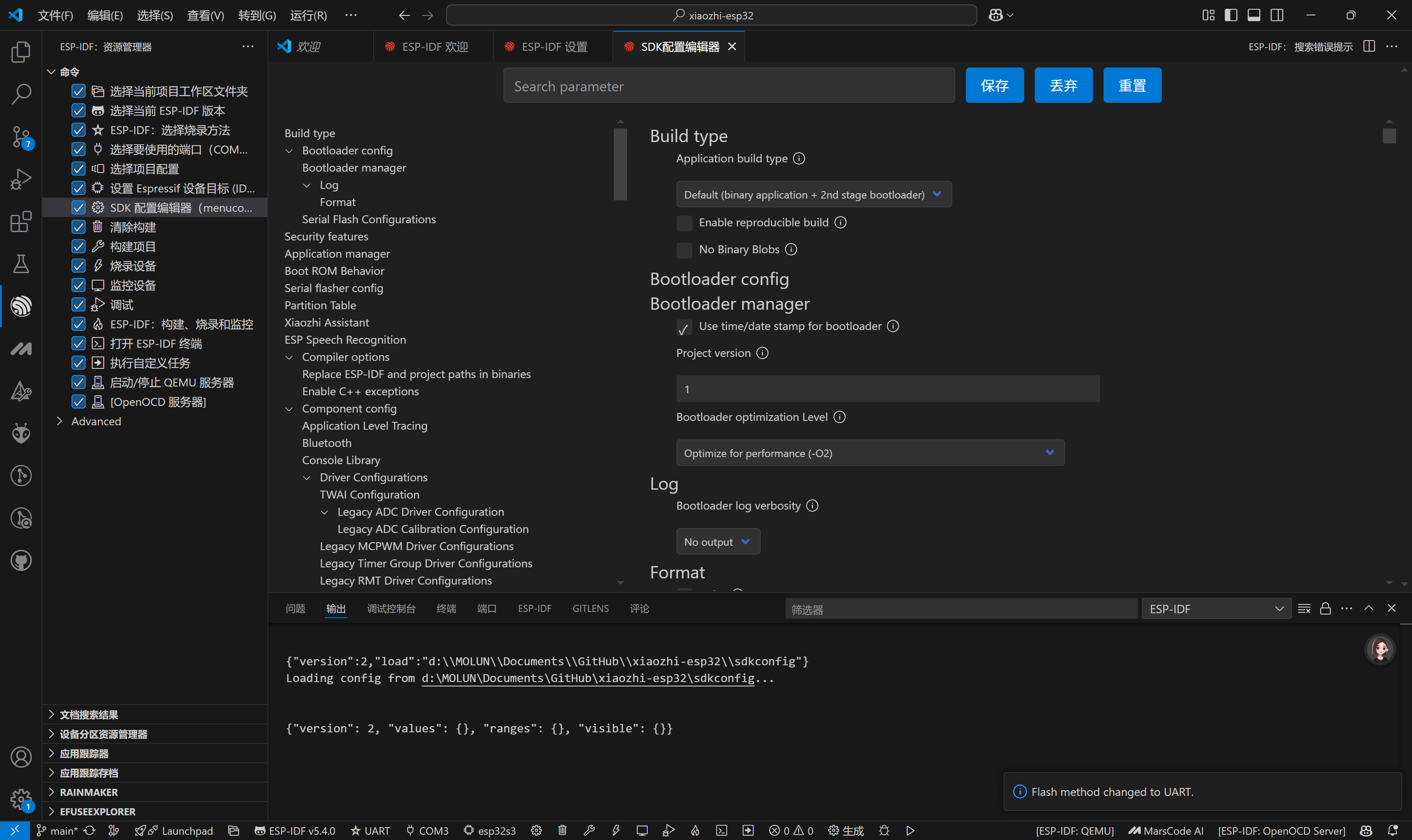Click the 重置 reset button
Viewport: 1412px width, 840px height.
coord(1132,86)
